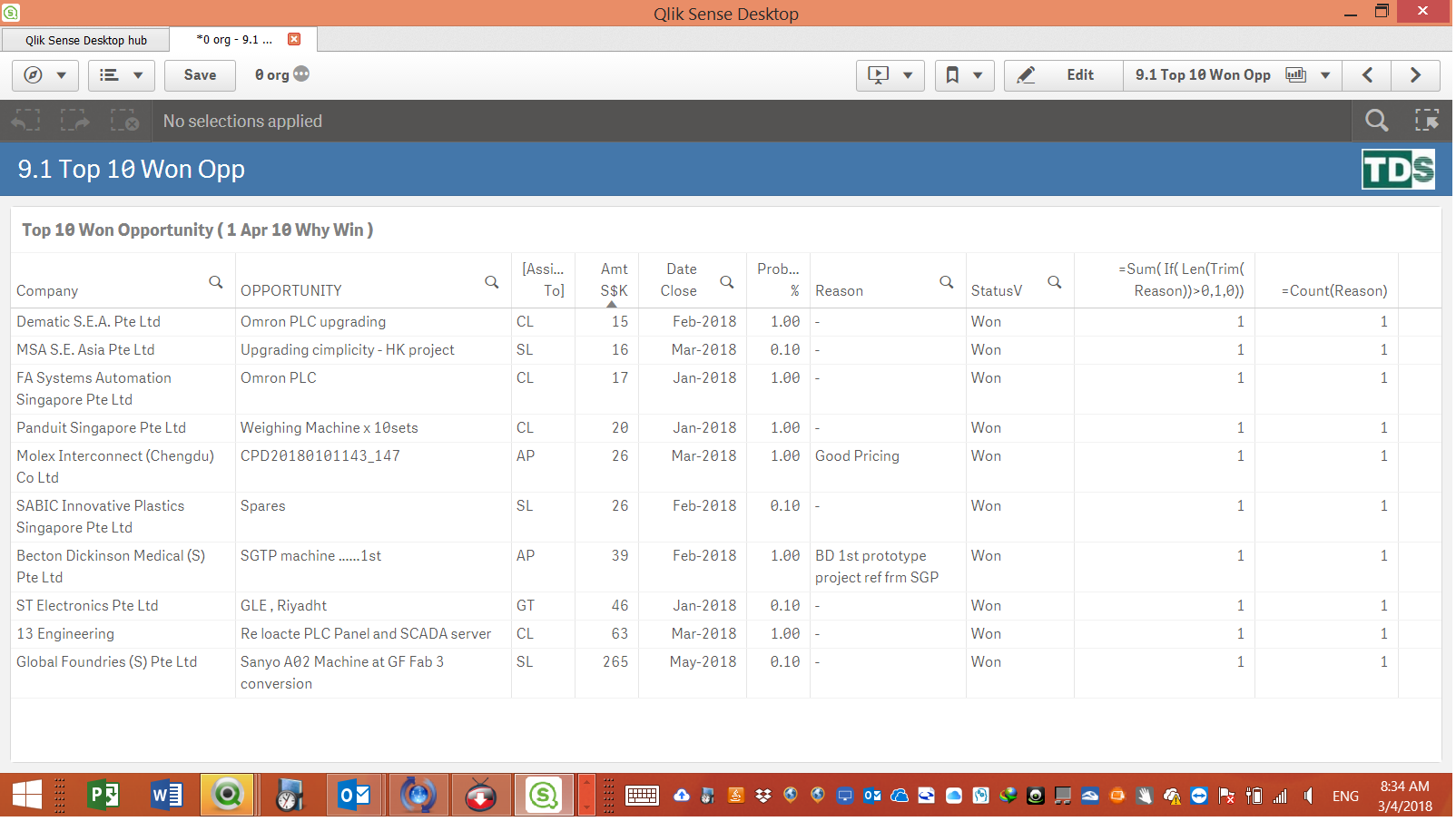Save the app
The height and width of the screenshot is (831, 1456).
[x=200, y=75]
